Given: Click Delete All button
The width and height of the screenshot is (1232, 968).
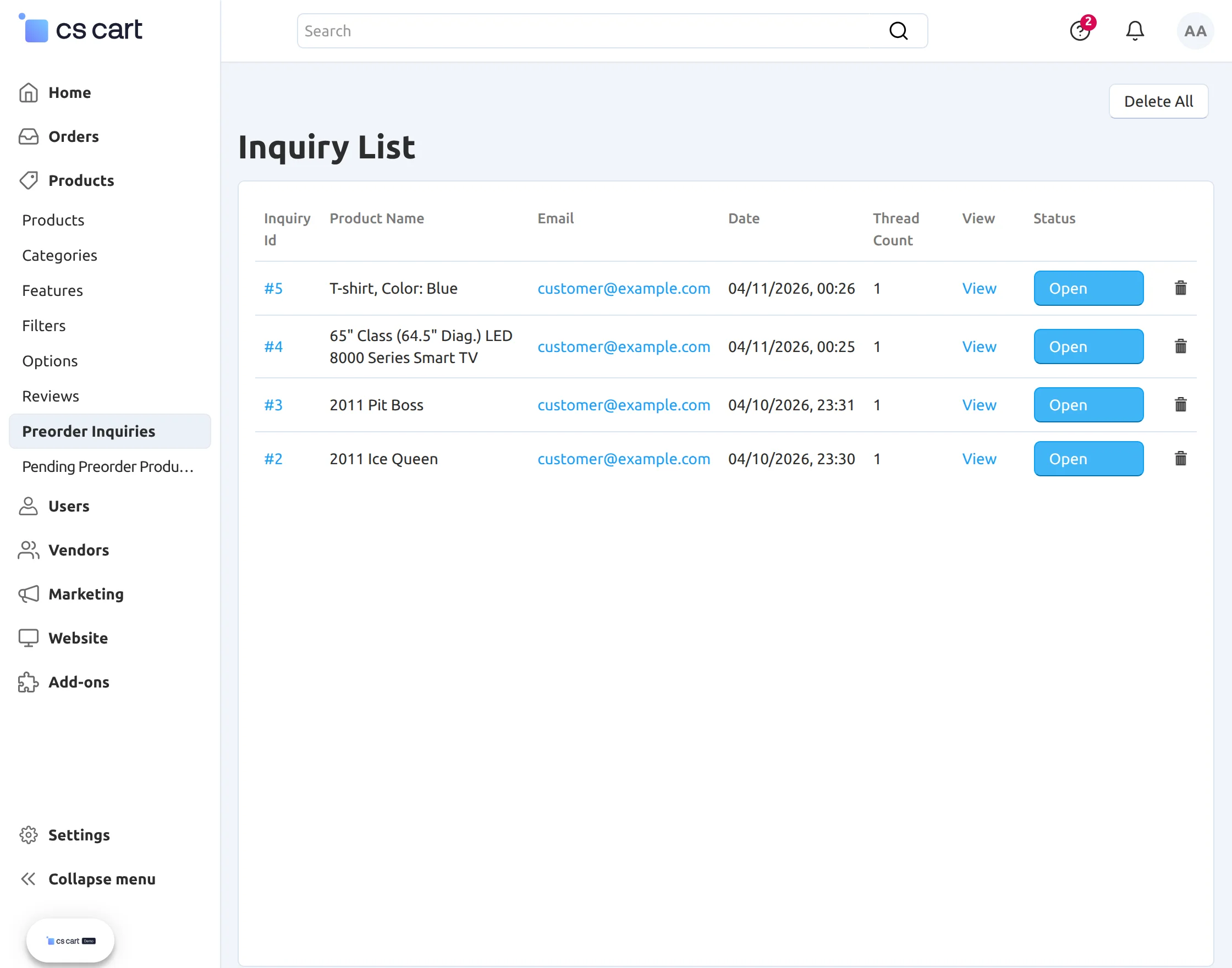Looking at the screenshot, I should pos(1158,101).
